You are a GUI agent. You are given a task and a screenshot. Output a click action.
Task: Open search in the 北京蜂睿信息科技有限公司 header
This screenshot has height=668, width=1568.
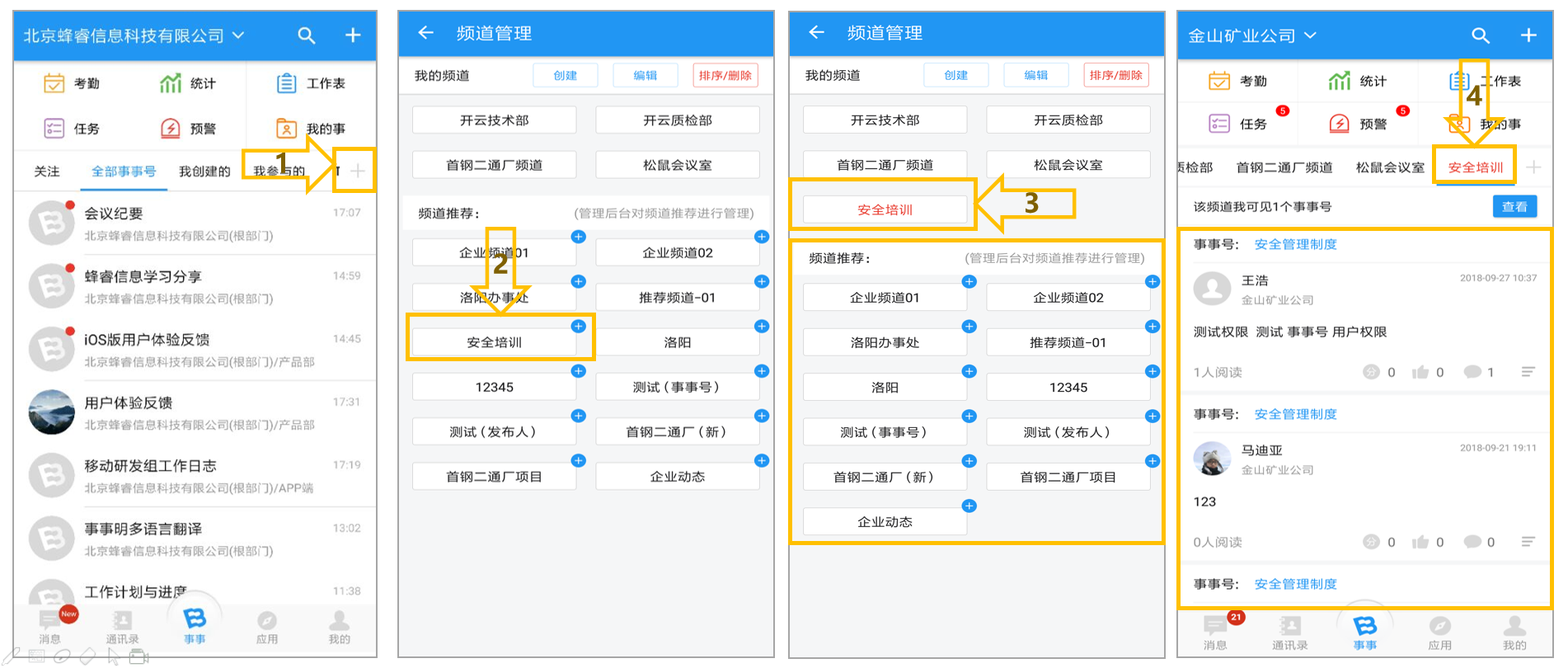pos(306,35)
